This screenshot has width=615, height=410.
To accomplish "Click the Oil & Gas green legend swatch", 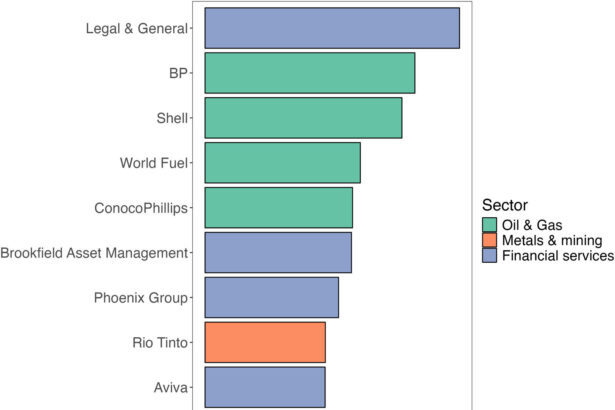I will pyautogui.click(x=490, y=225).
